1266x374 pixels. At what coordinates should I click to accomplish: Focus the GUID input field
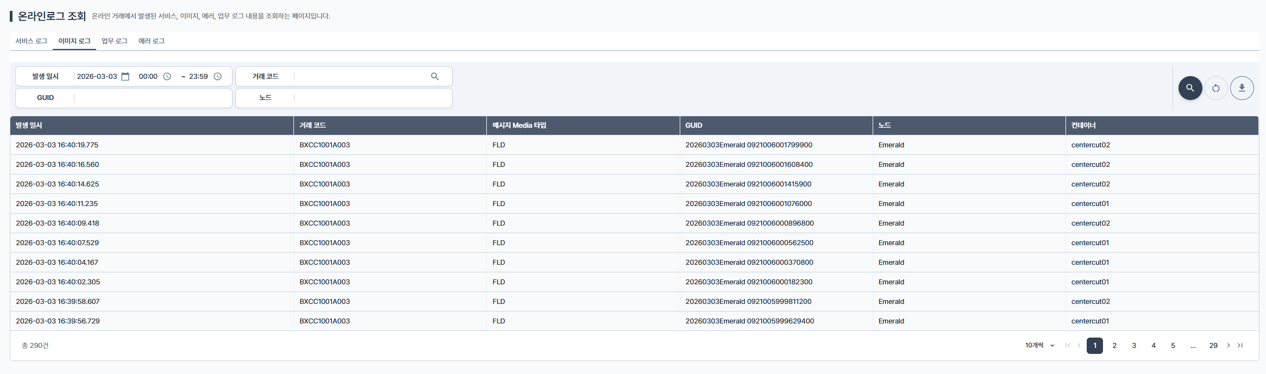(x=153, y=98)
